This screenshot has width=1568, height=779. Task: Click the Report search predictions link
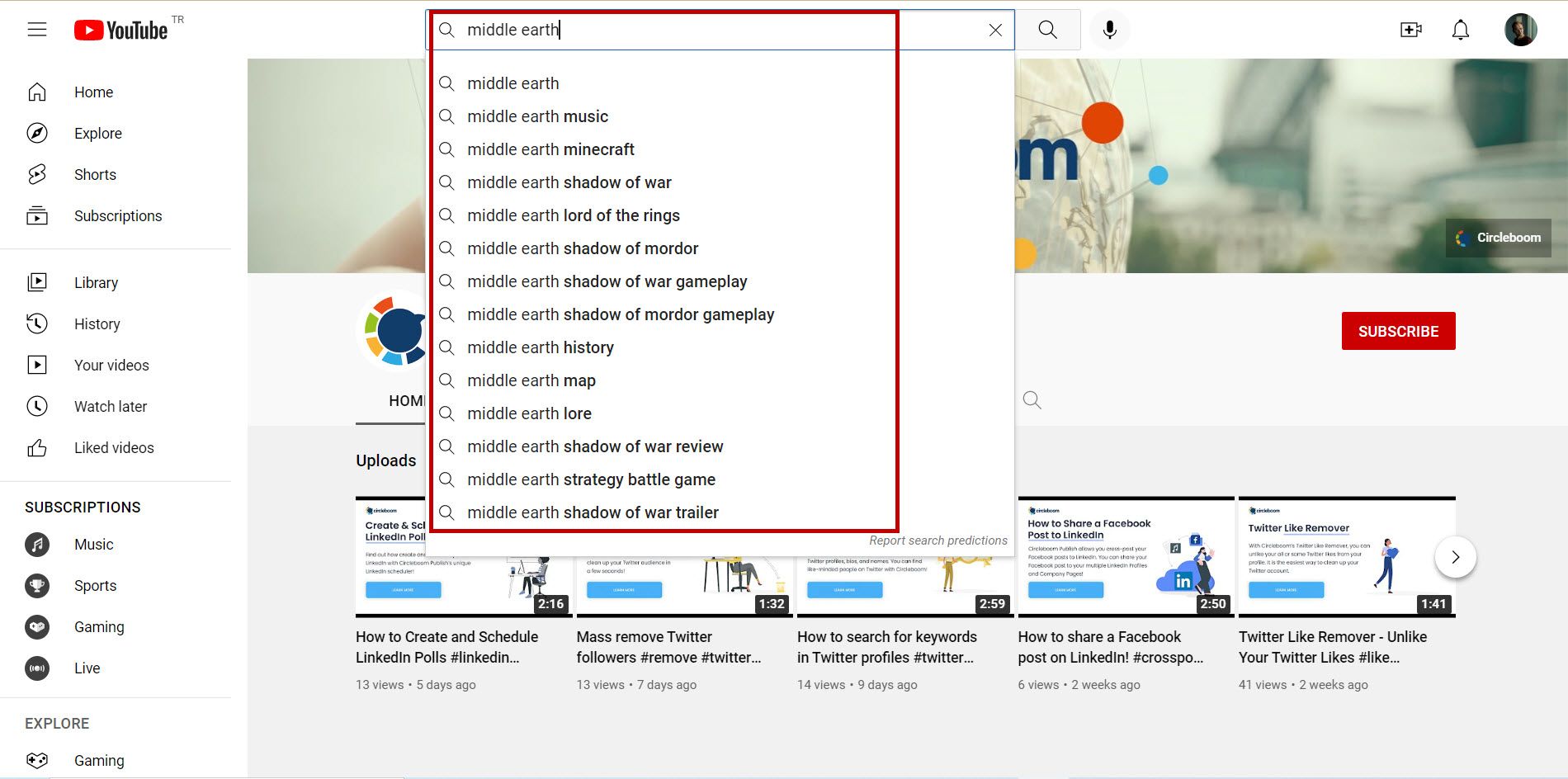coord(937,540)
